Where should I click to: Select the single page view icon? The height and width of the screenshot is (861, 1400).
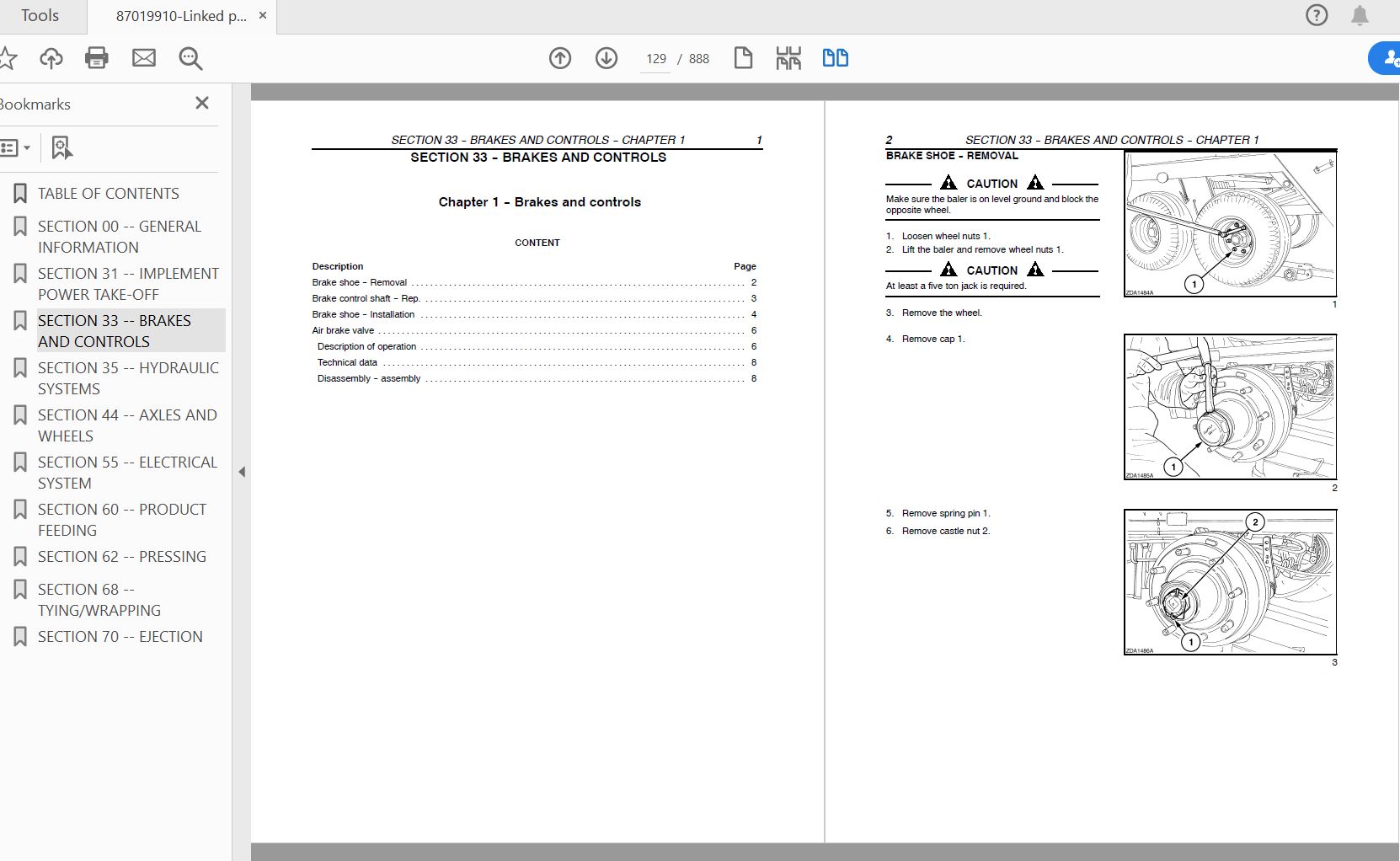click(743, 58)
